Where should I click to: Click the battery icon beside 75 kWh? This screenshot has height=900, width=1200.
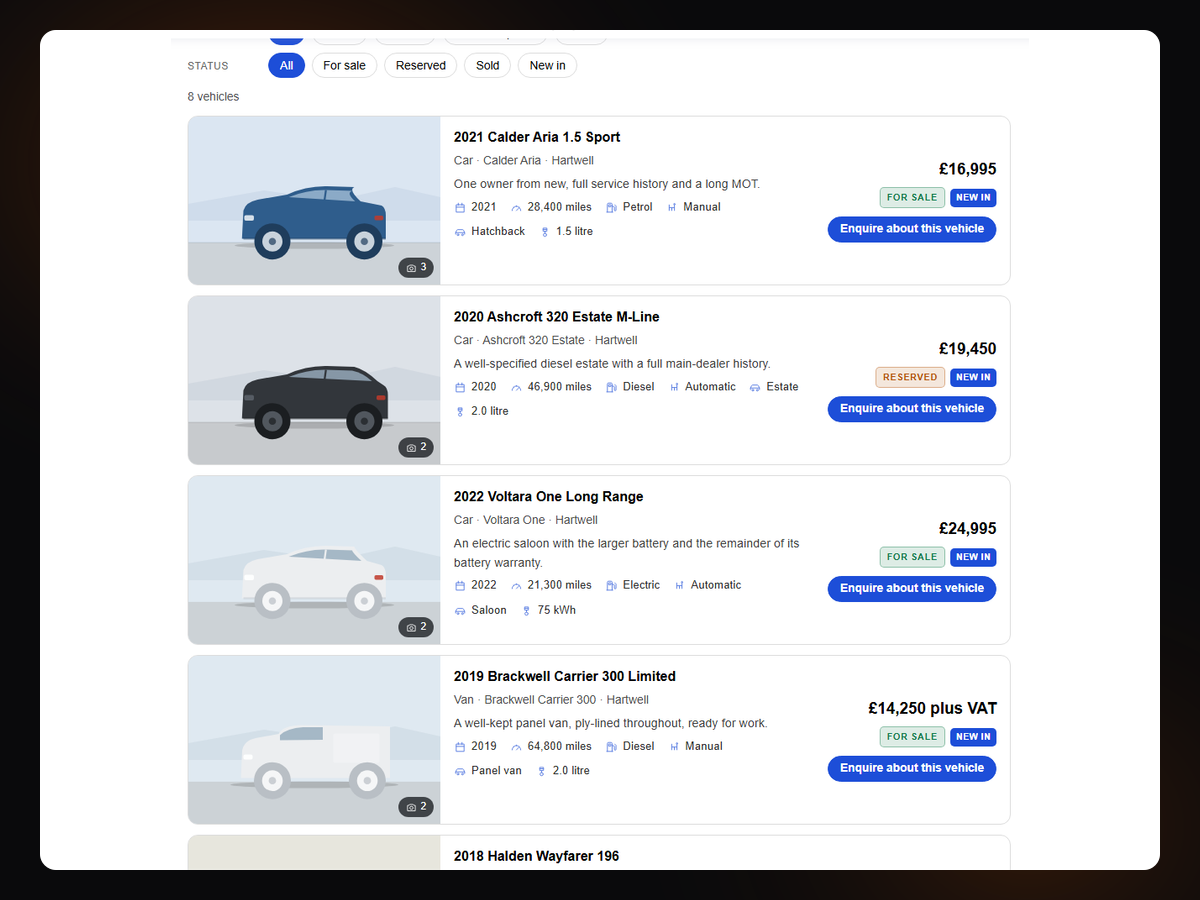[x=526, y=611]
